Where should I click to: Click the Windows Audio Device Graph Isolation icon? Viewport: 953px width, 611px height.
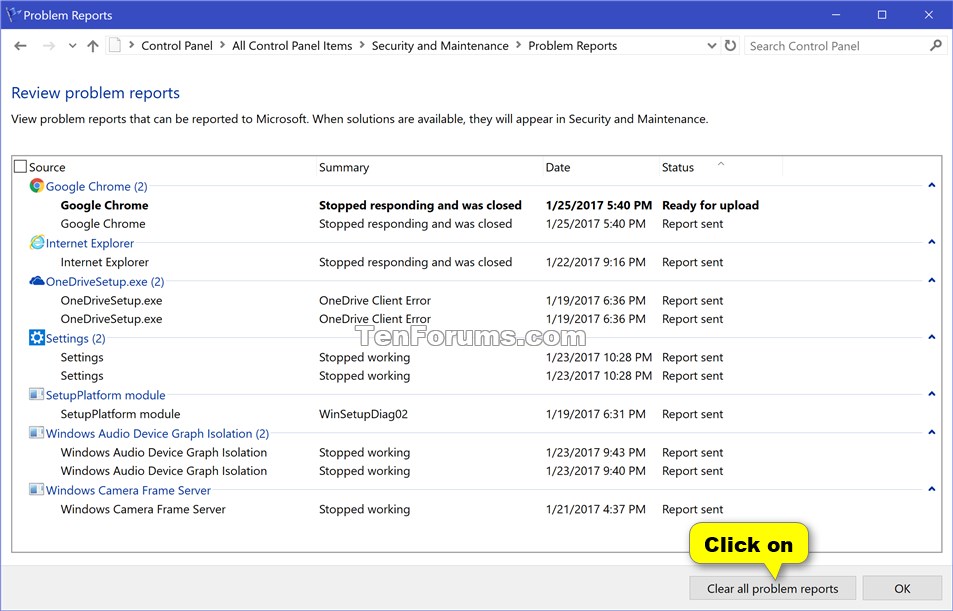(x=36, y=433)
